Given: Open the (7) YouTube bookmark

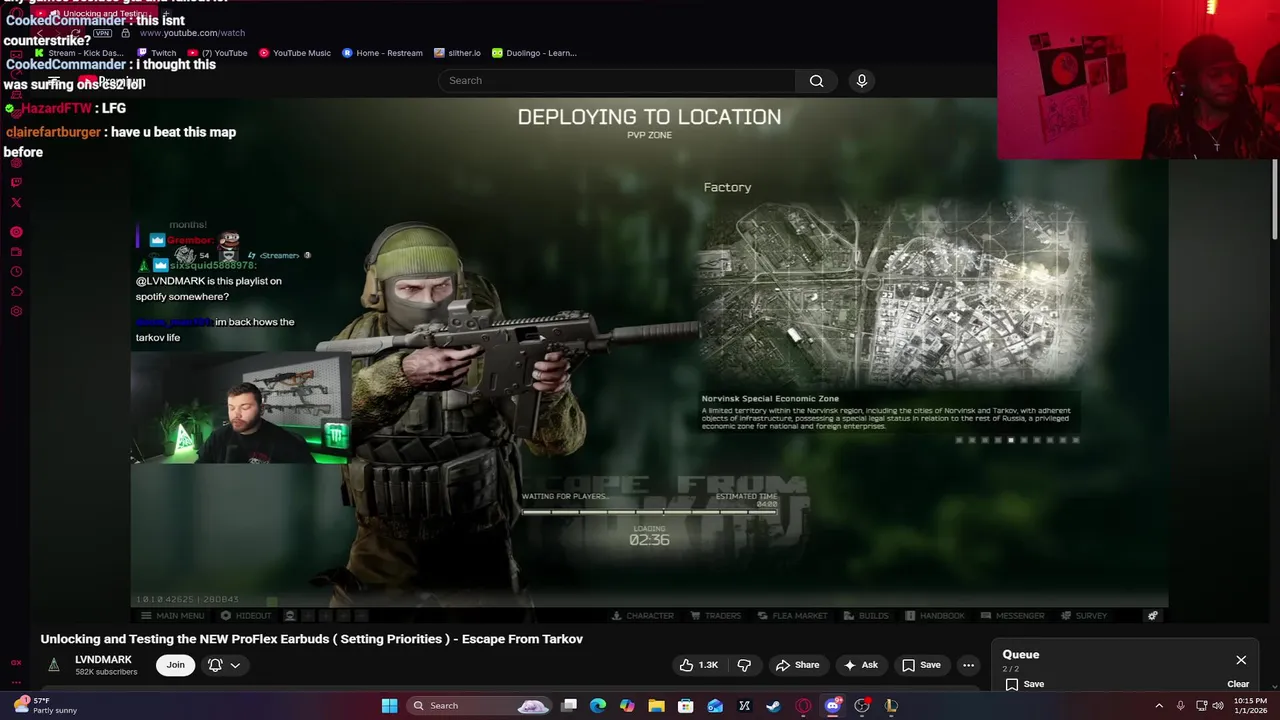Looking at the screenshot, I should pyautogui.click(x=218, y=53).
